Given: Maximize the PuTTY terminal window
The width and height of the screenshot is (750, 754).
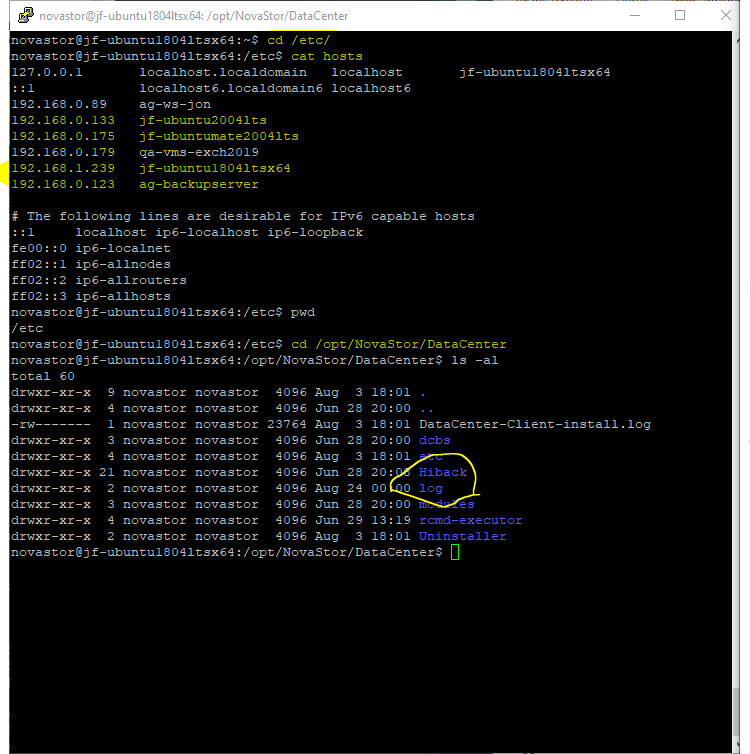Looking at the screenshot, I should tap(680, 15).
